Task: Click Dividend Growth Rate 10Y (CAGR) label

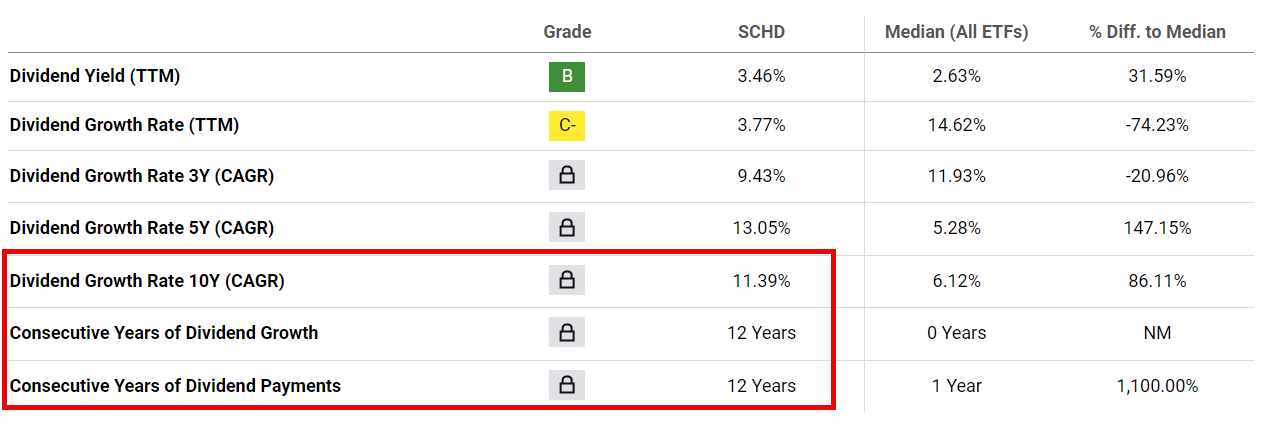Action: (x=147, y=281)
